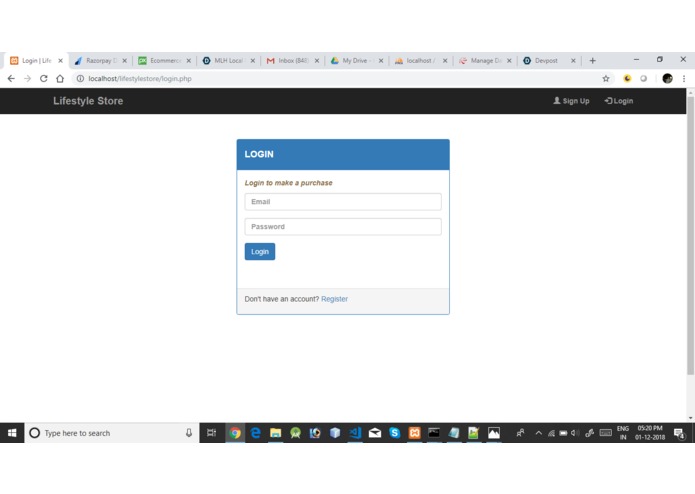Open Visual Studio Code from the taskbar

point(355,433)
